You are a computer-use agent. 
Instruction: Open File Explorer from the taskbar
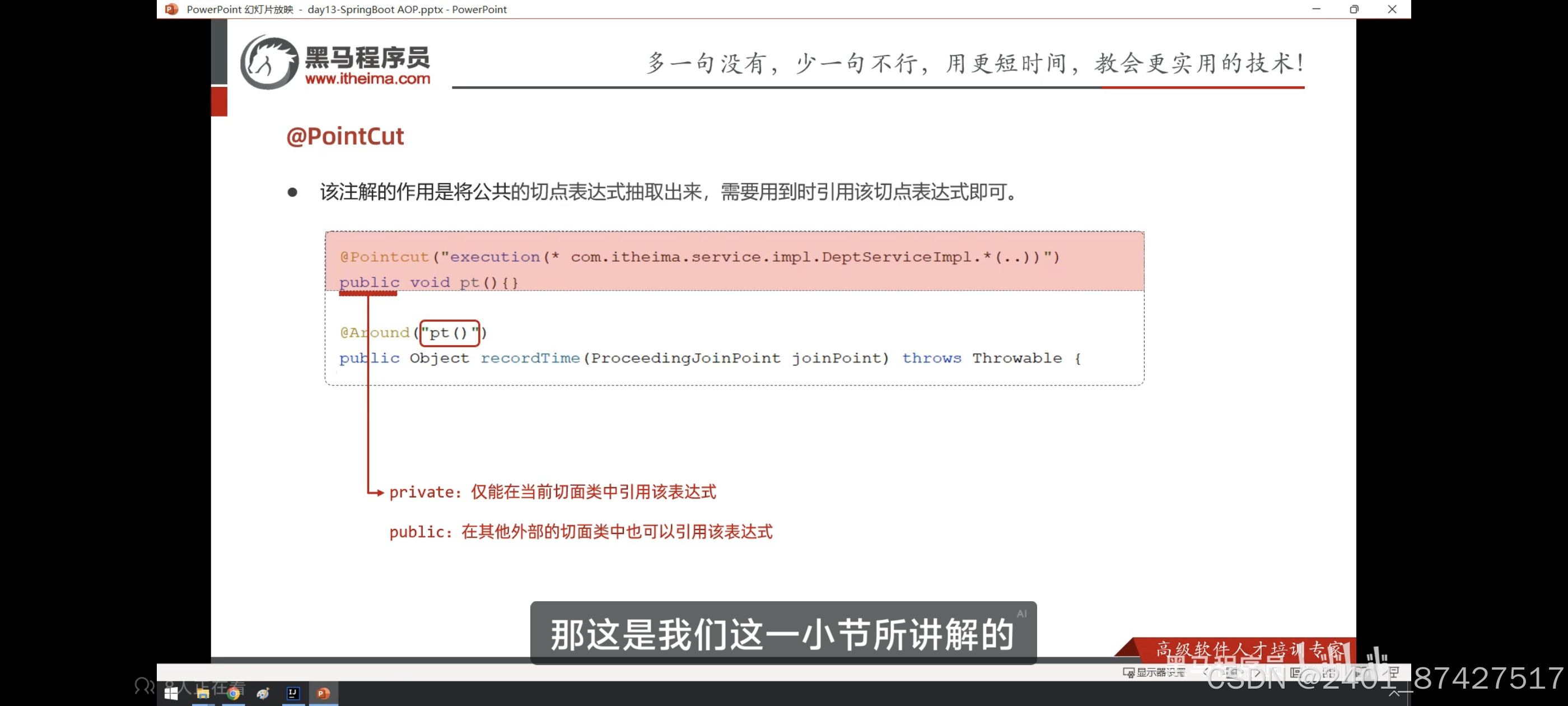203,693
